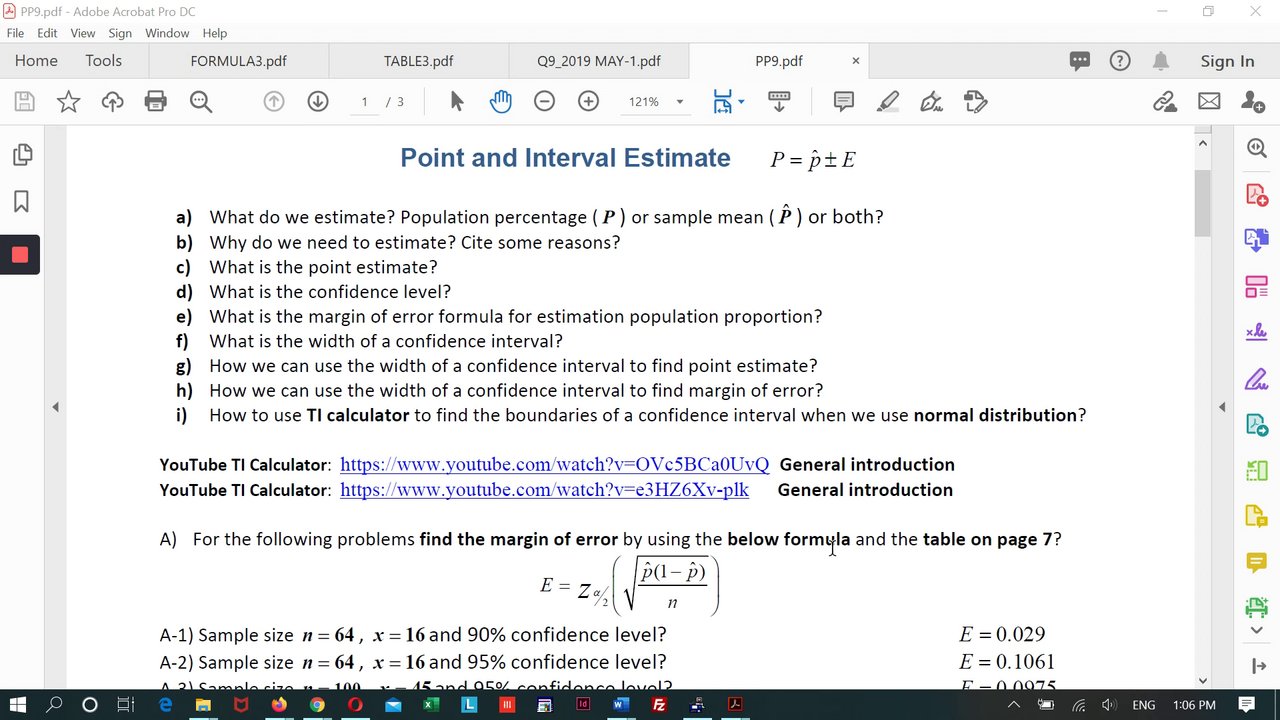Screen dimensions: 1280x720
Task: Add PP9.pdf to starred bookmarks
Action: (x=68, y=101)
